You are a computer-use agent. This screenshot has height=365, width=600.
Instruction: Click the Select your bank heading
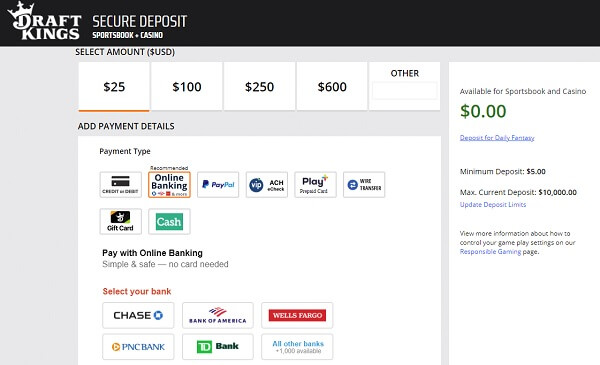click(x=137, y=292)
